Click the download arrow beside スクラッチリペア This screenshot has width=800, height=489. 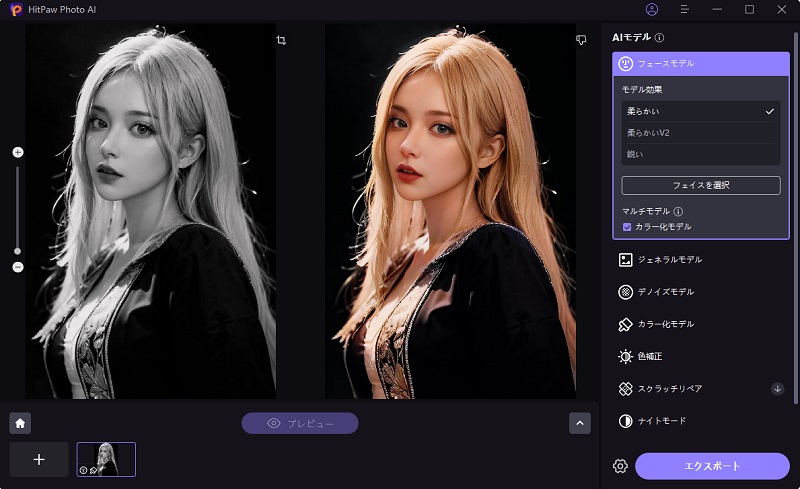(x=777, y=388)
